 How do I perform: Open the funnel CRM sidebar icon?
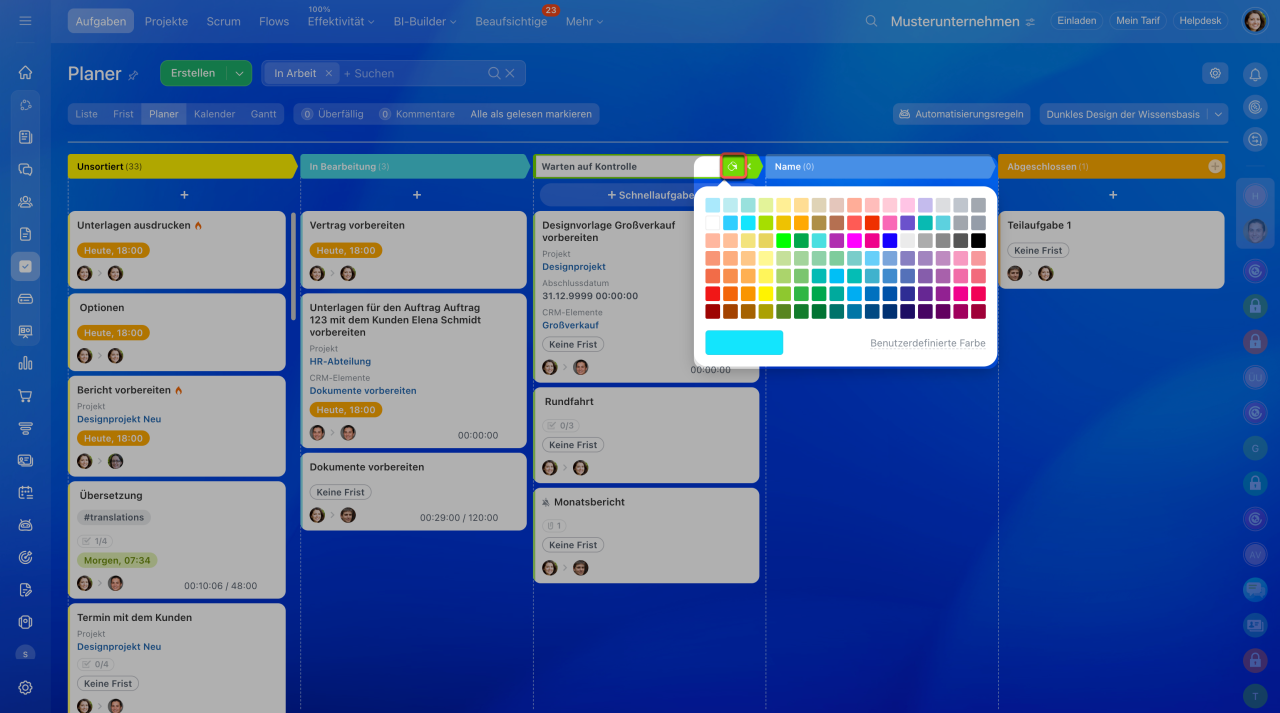click(25, 428)
